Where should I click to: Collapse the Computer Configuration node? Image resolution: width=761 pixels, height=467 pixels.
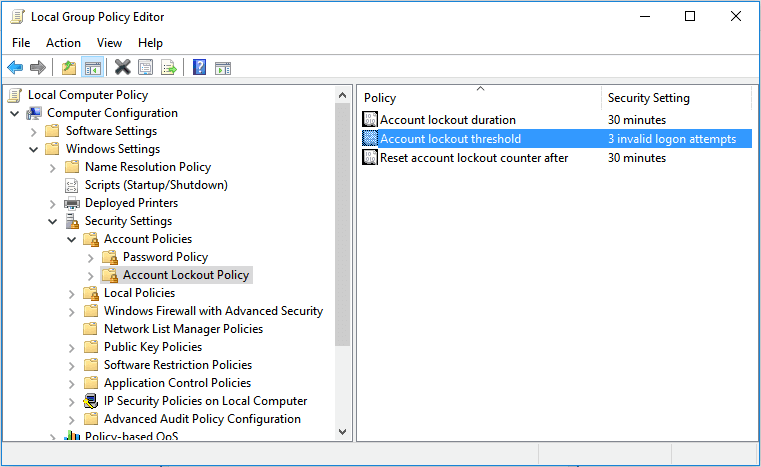(15, 114)
